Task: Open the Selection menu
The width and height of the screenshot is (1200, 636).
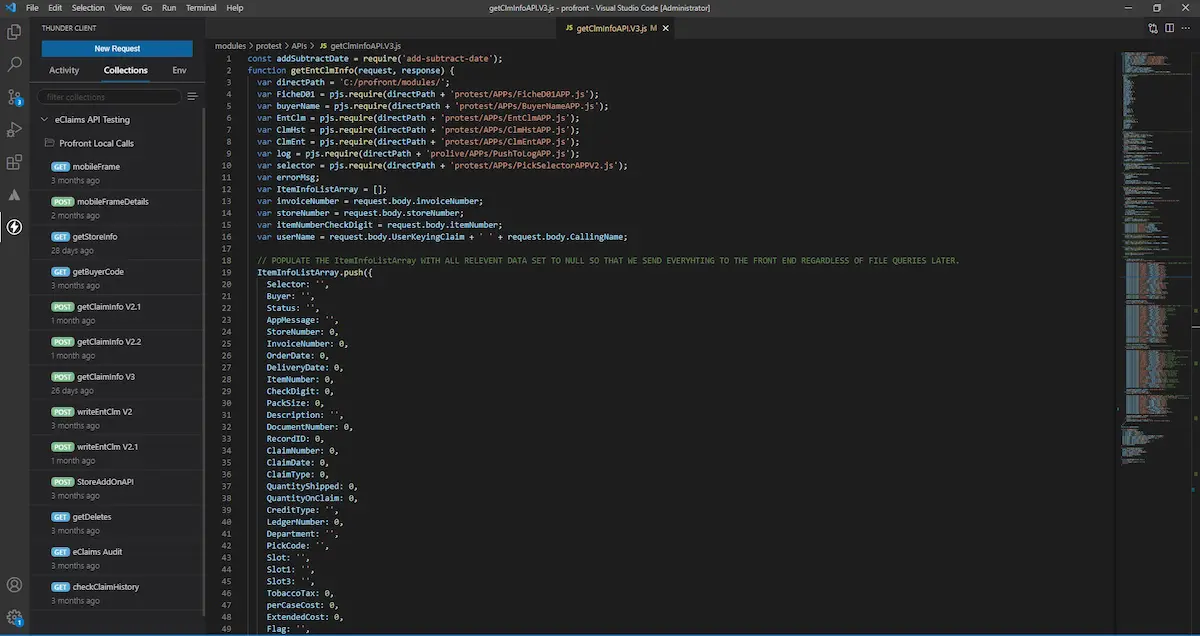Action: pos(88,7)
